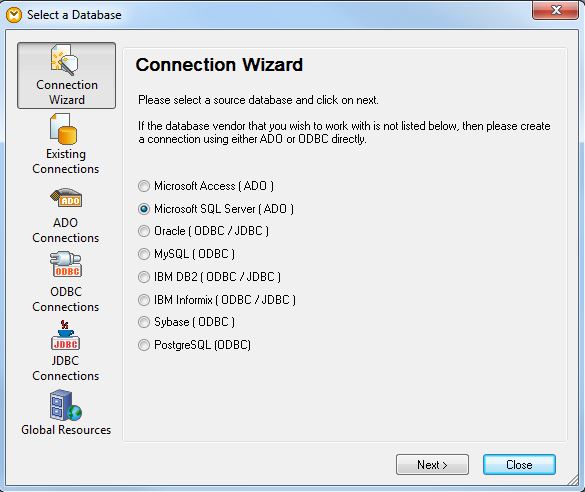Click the app logo in title bar
The width and height of the screenshot is (585, 492).
[14, 15]
